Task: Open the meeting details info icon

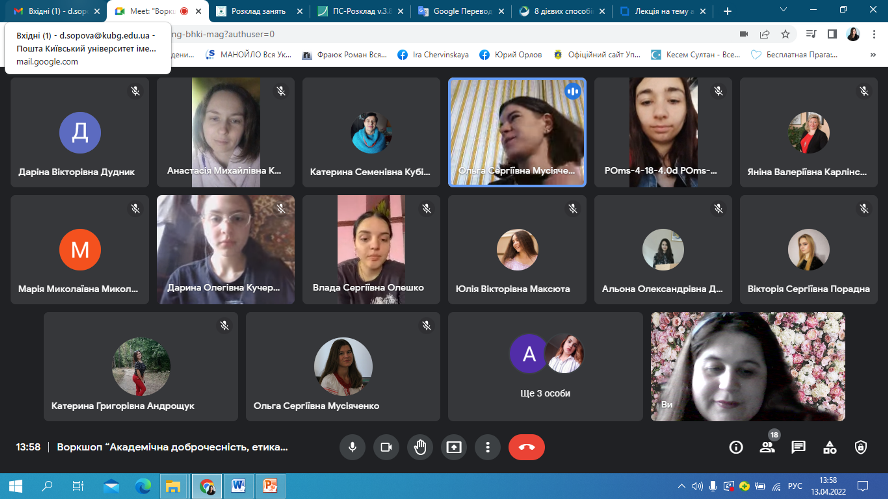Action: (x=736, y=447)
